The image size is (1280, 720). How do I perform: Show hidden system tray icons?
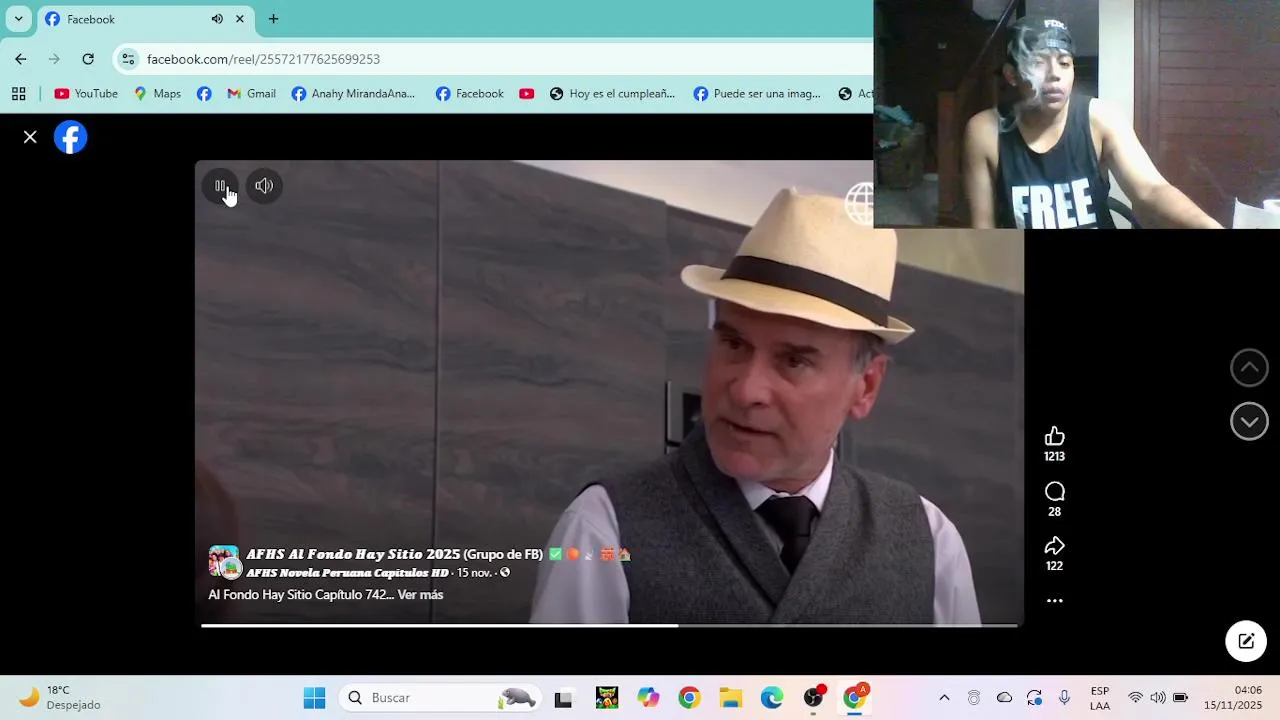[944, 698]
